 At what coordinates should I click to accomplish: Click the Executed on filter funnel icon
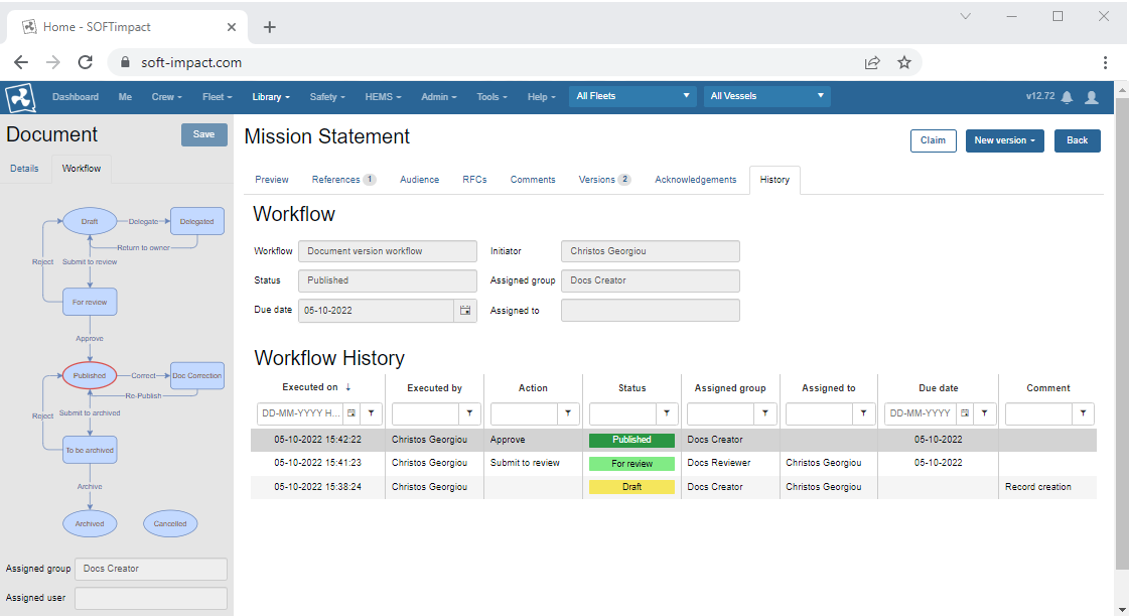pyautogui.click(x=371, y=414)
